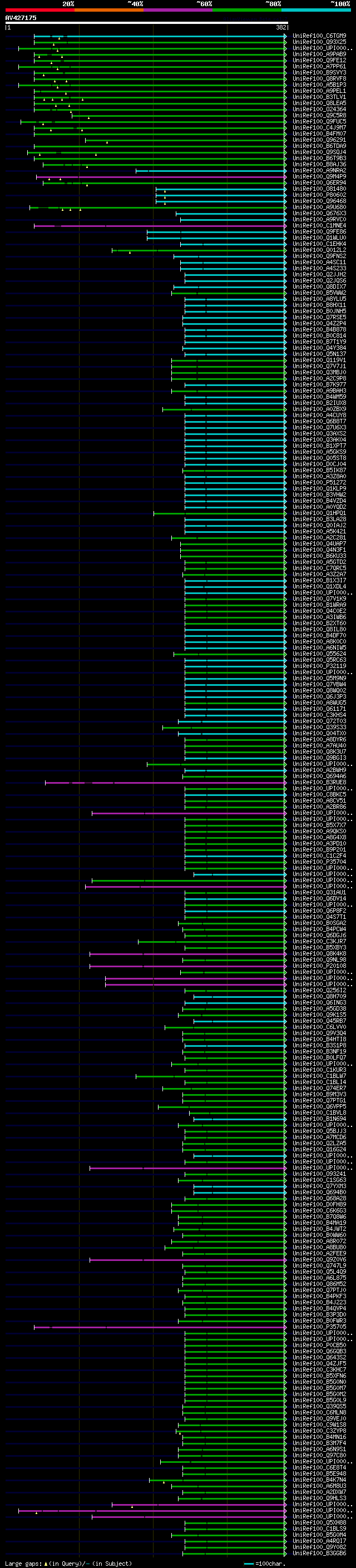Open hit UniRef100_Q9FE12

point(319,60)
